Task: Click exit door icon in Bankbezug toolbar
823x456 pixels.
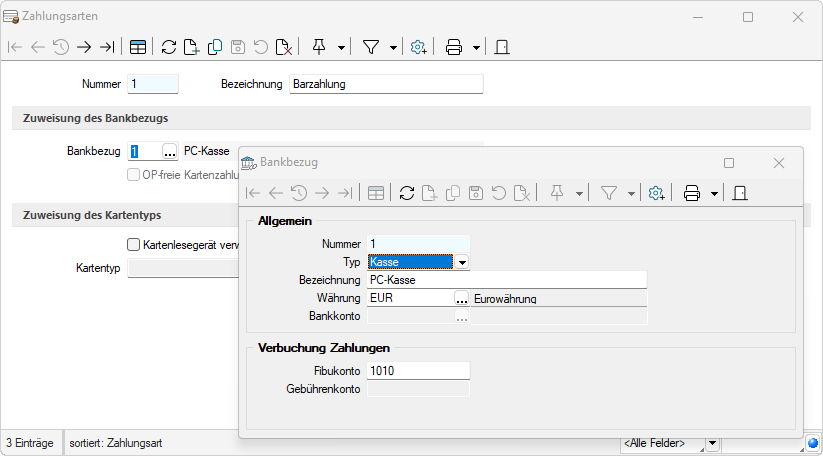Action: coord(740,193)
